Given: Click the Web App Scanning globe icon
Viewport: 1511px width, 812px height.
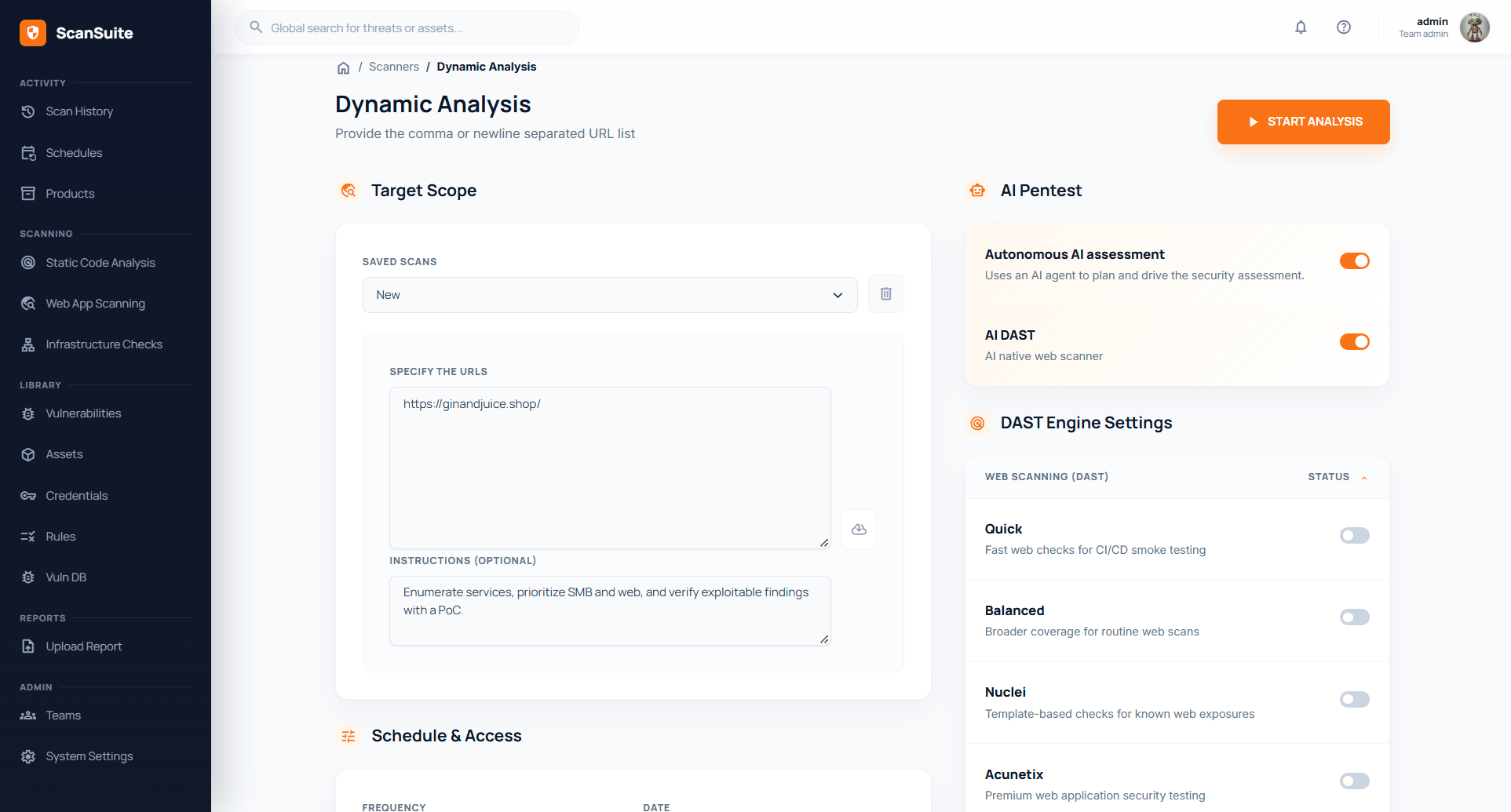Looking at the screenshot, I should 28,304.
